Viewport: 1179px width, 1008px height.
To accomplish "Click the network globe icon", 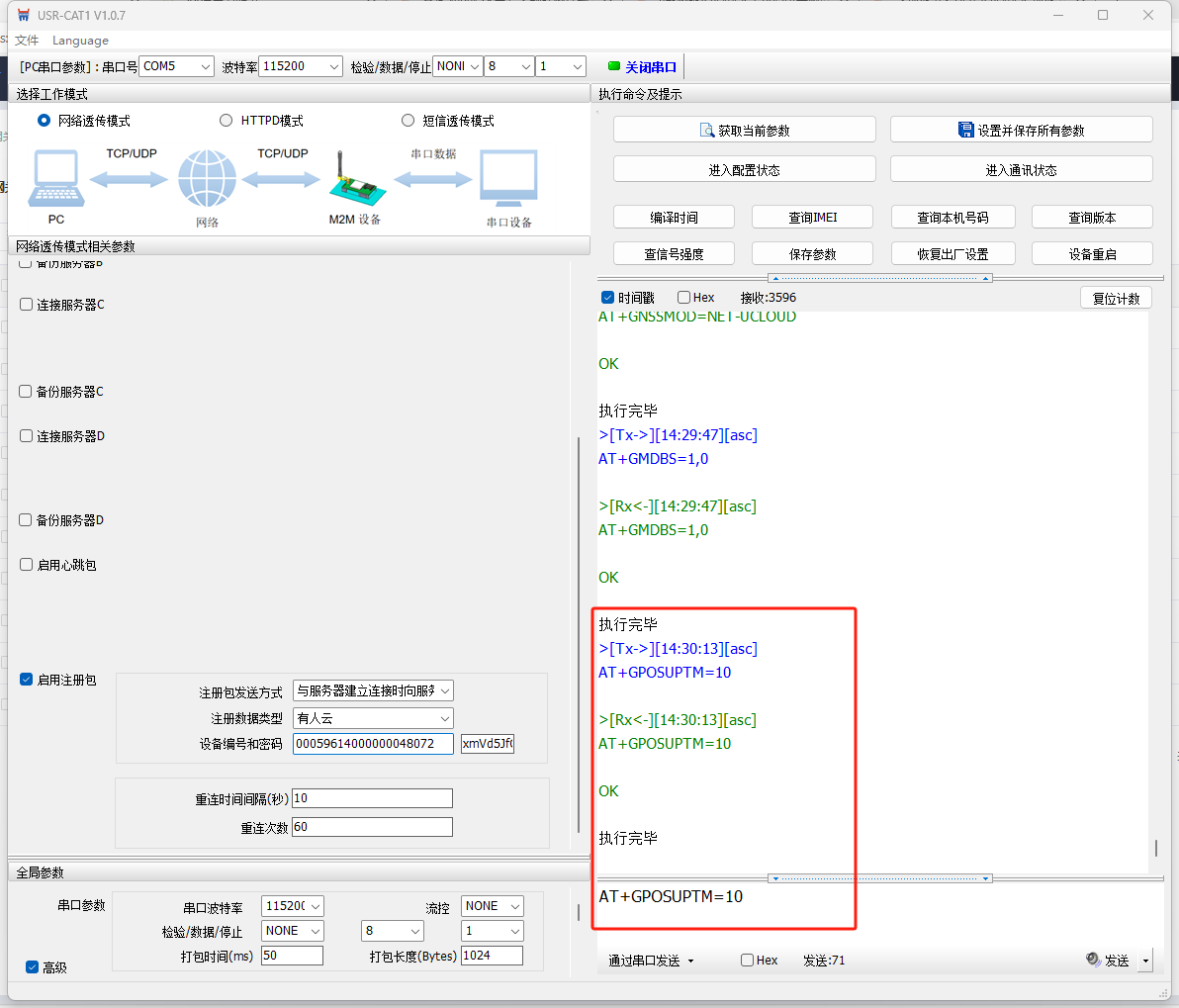I will (207, 179).
